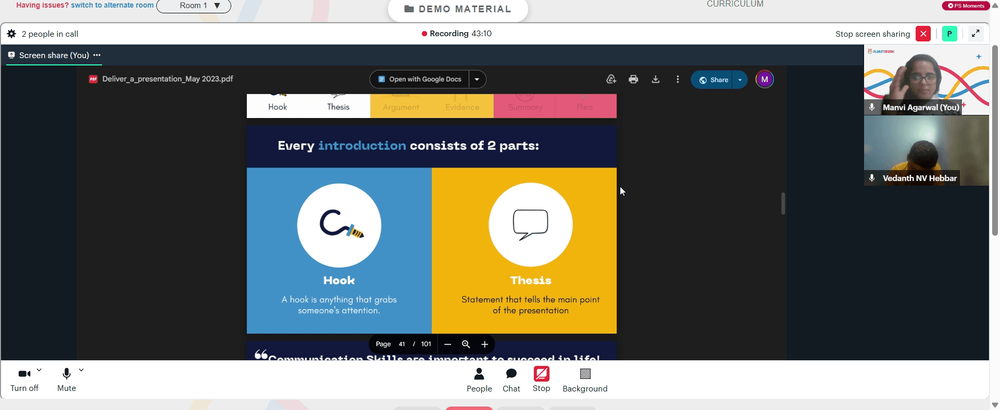Toggle fullscreen call view
1000x410 pixels.
[x=976, y=34]
